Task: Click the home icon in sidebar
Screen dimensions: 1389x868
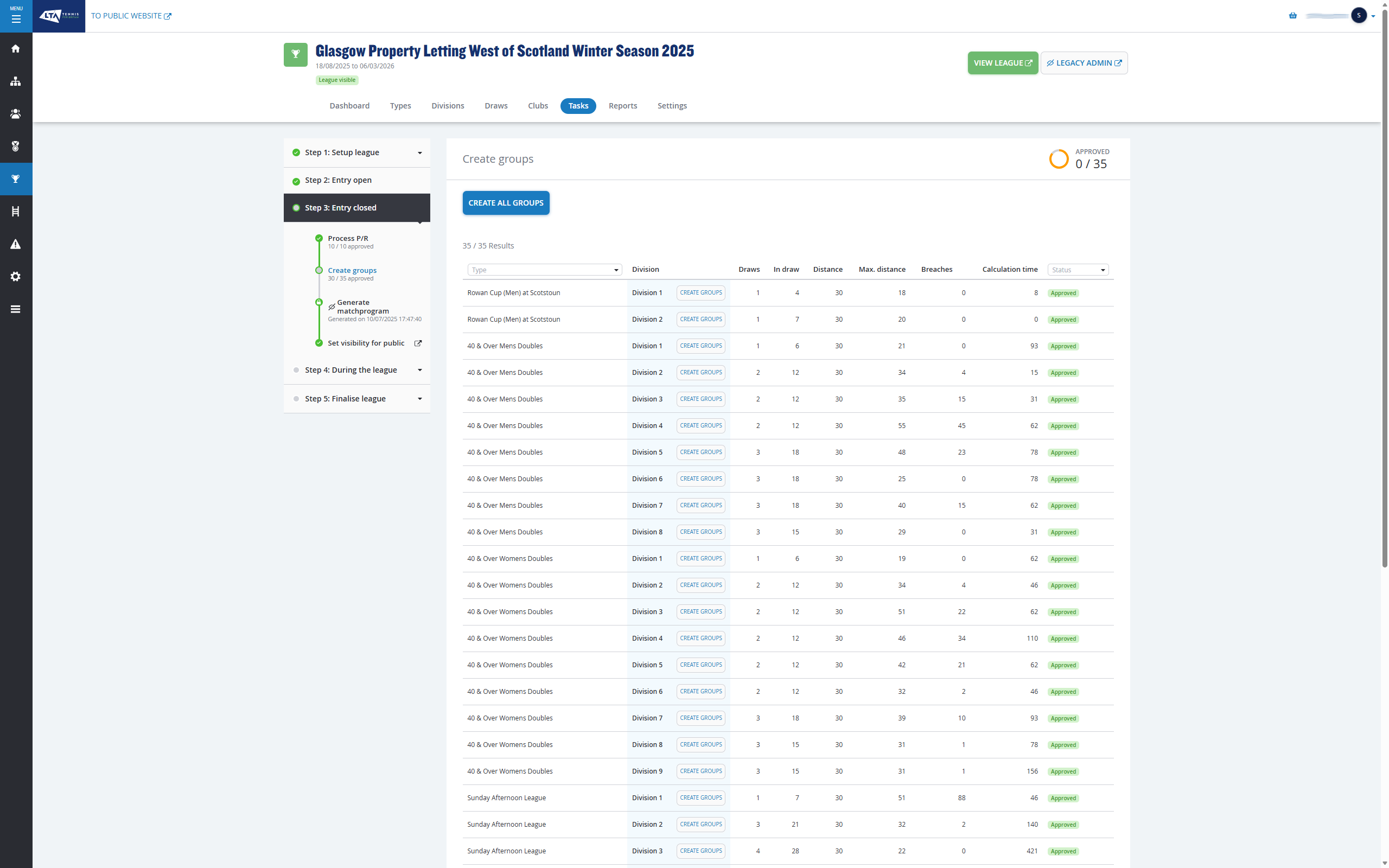Action: point(16,49)
